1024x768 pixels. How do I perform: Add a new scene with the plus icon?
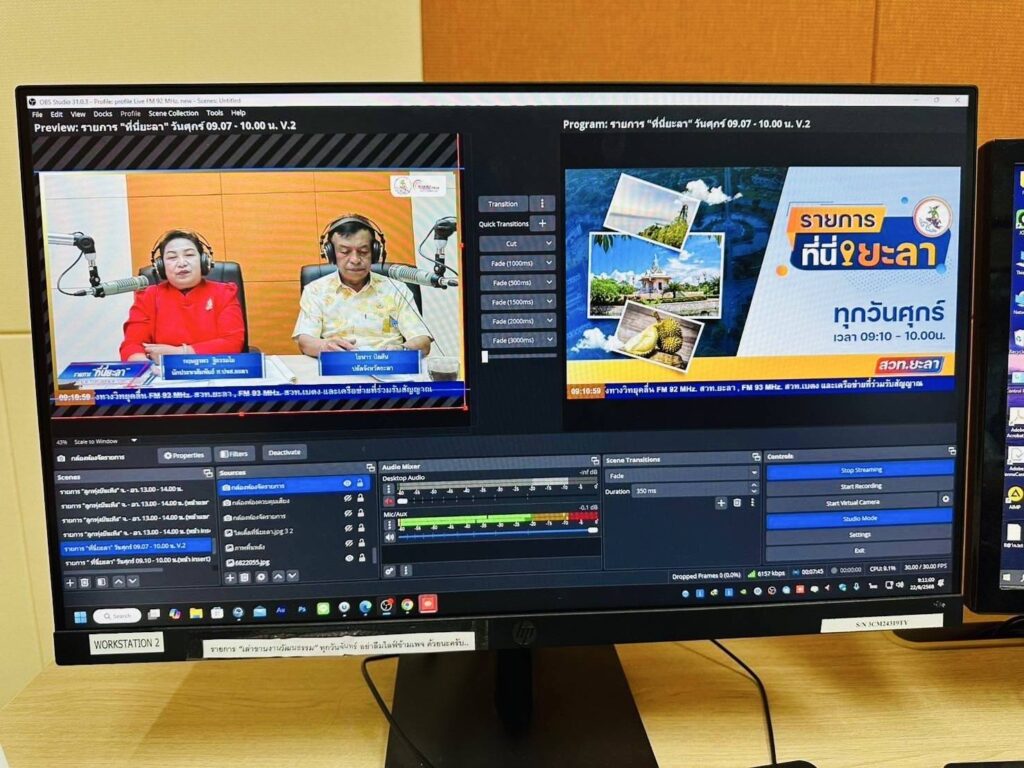tap(70, 581)
